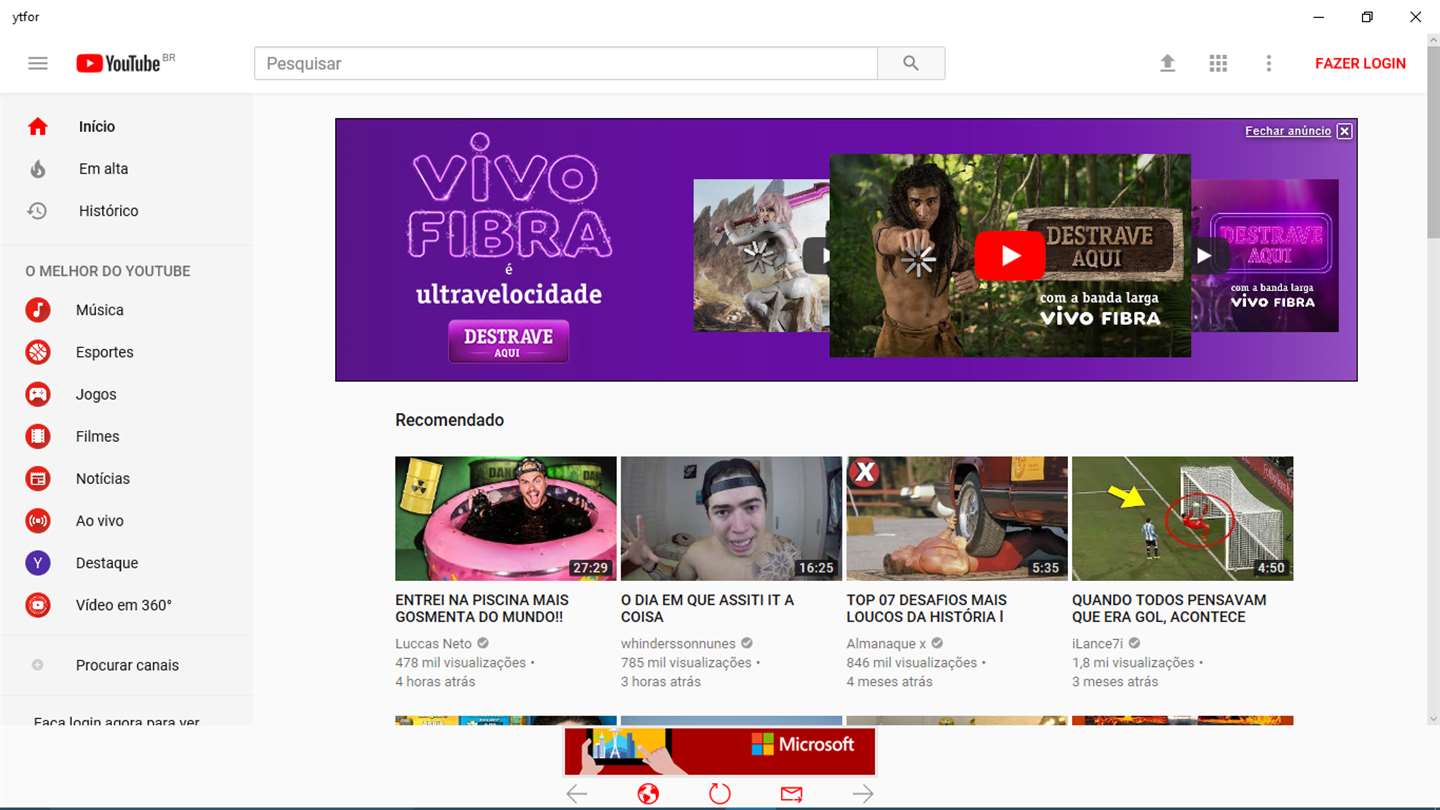
Task: Open iLance7i channel link
Action: pyautogui.click(x=1098, y=644)
